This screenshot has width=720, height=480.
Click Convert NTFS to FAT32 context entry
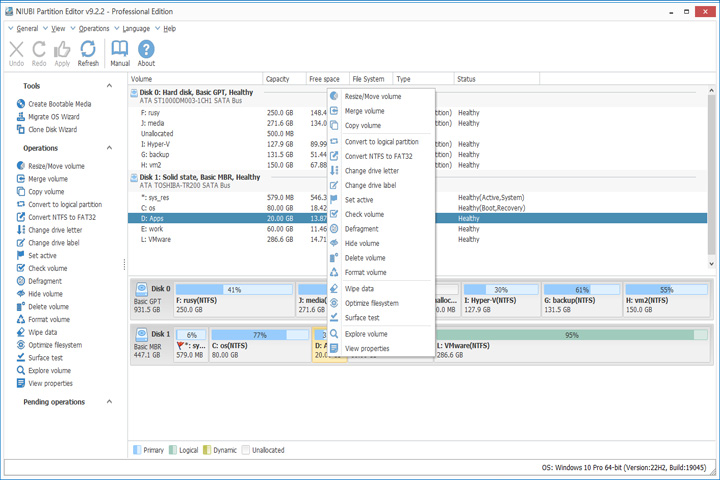(378, 156)
